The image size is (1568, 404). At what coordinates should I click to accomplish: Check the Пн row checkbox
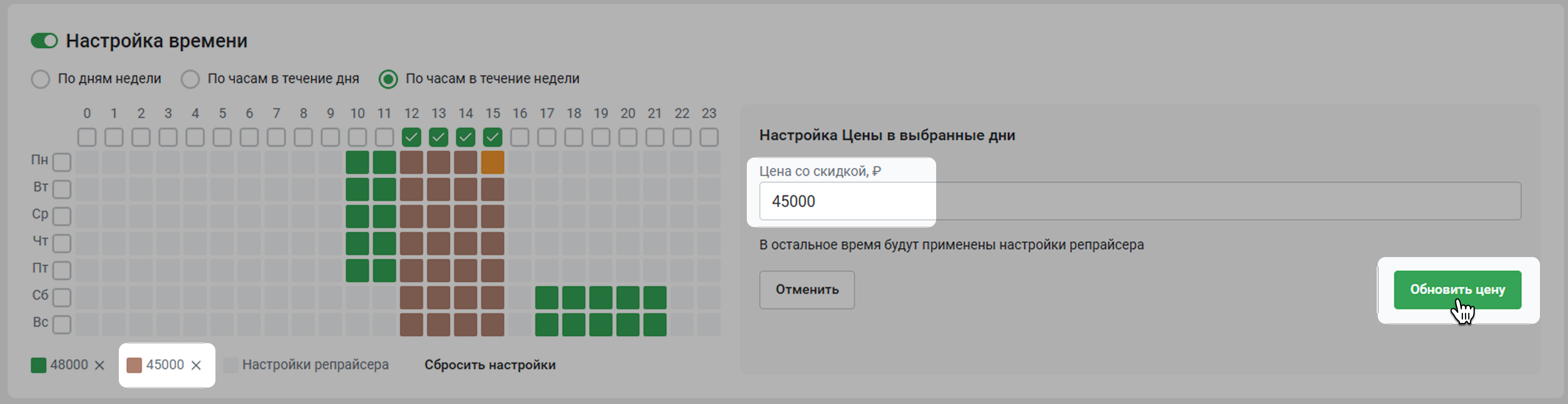point(61,162)
